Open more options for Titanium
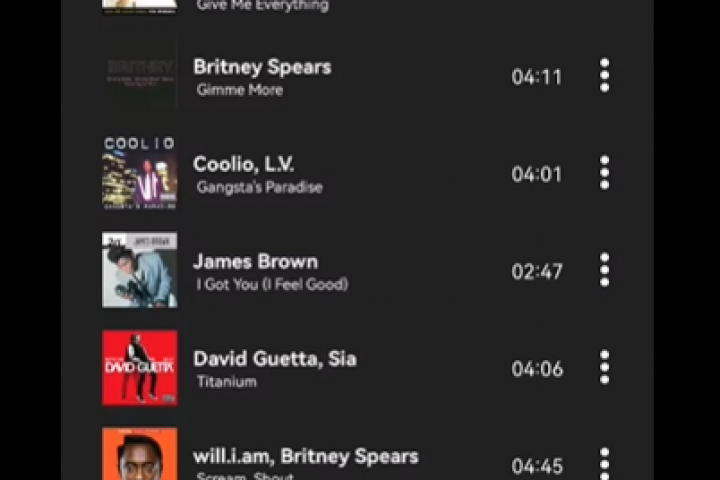Image resolution: width=720 pixels, height=480 pixels. click(605, 367)
